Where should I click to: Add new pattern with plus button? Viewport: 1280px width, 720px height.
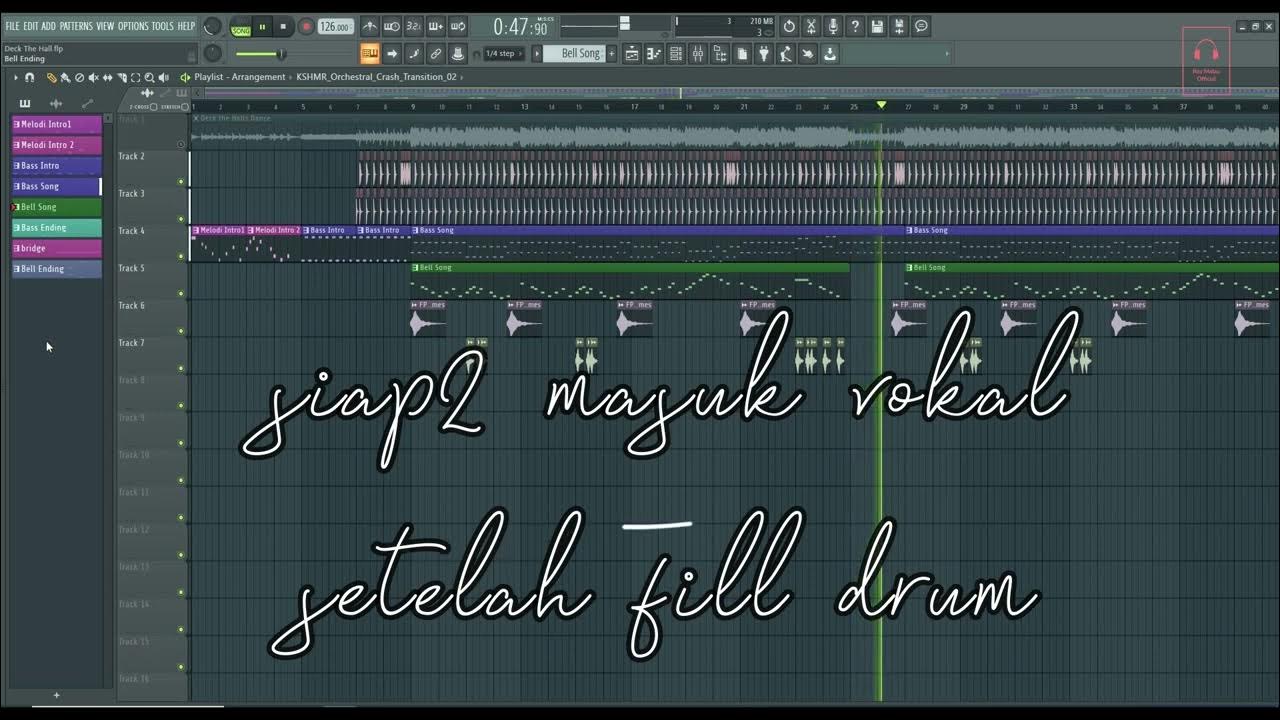[x=56, y=695]
